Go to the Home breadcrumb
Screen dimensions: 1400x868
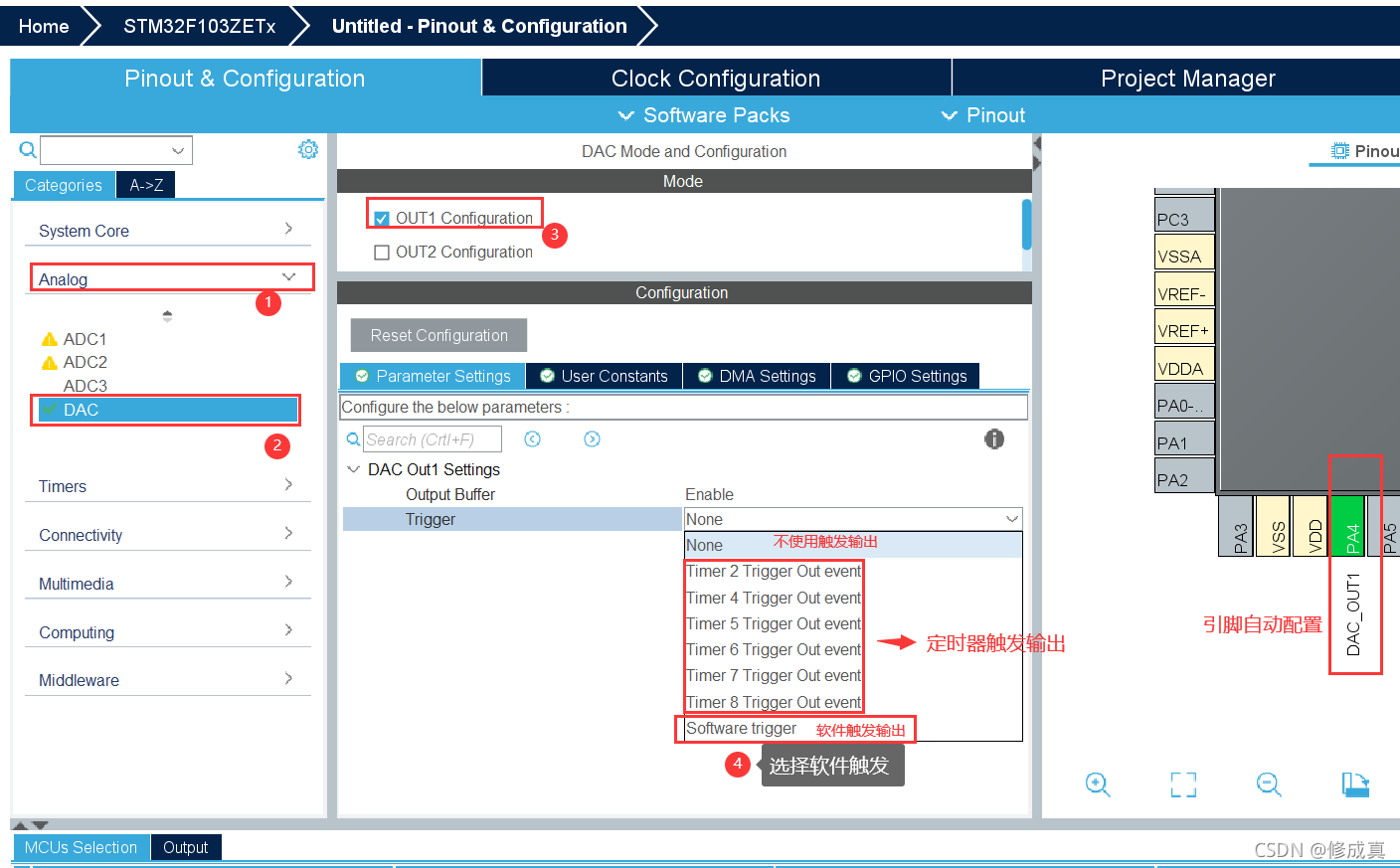tap(44, 26)
